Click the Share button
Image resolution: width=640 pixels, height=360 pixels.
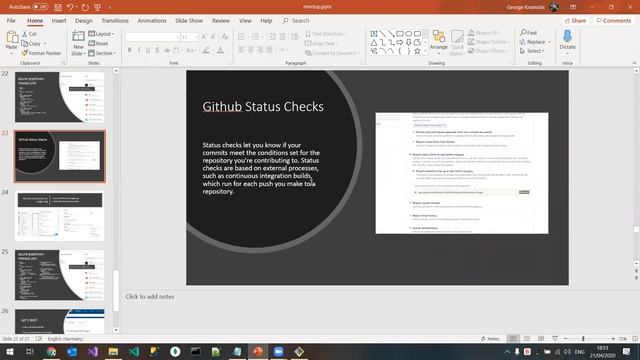tap(576, 20)
